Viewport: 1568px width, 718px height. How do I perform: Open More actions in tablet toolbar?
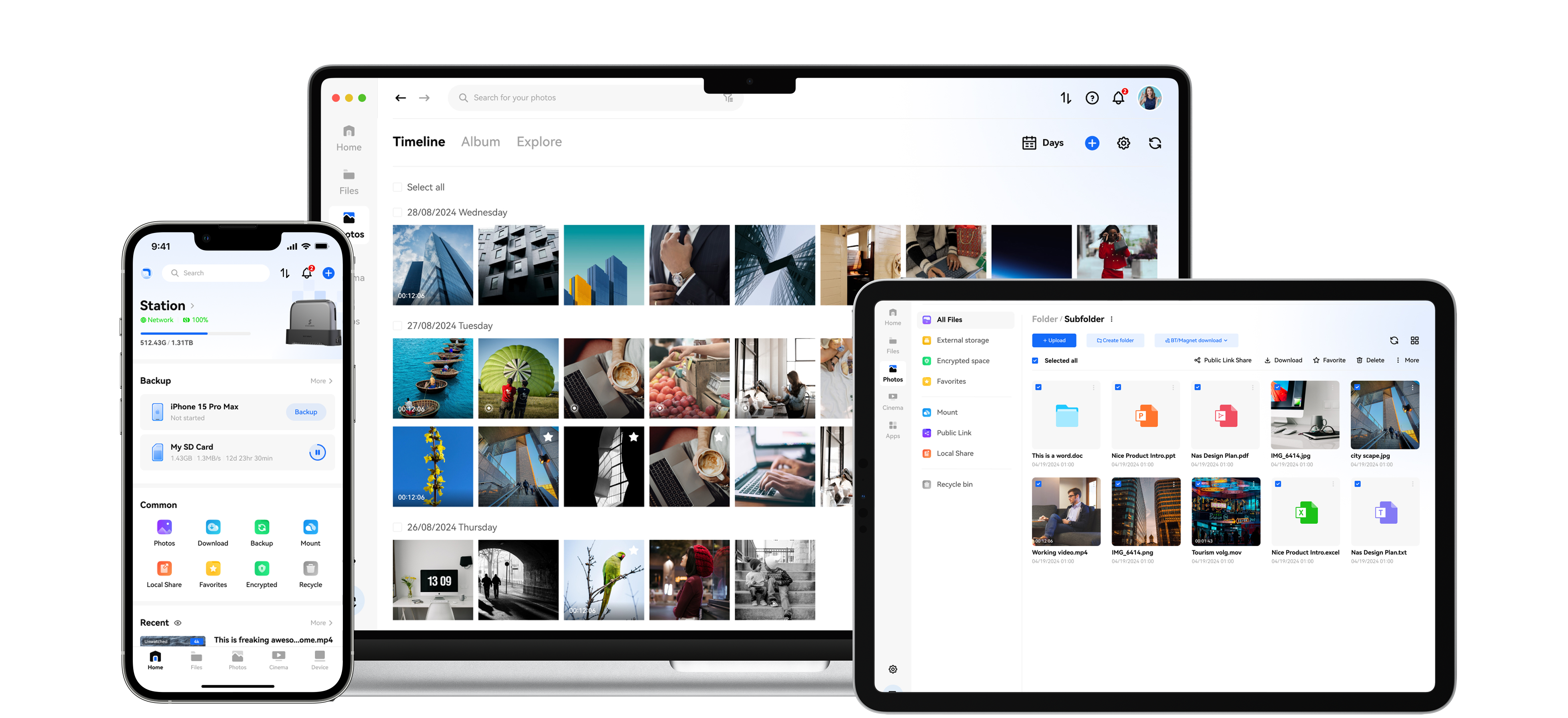click(x=1407, y=361)
